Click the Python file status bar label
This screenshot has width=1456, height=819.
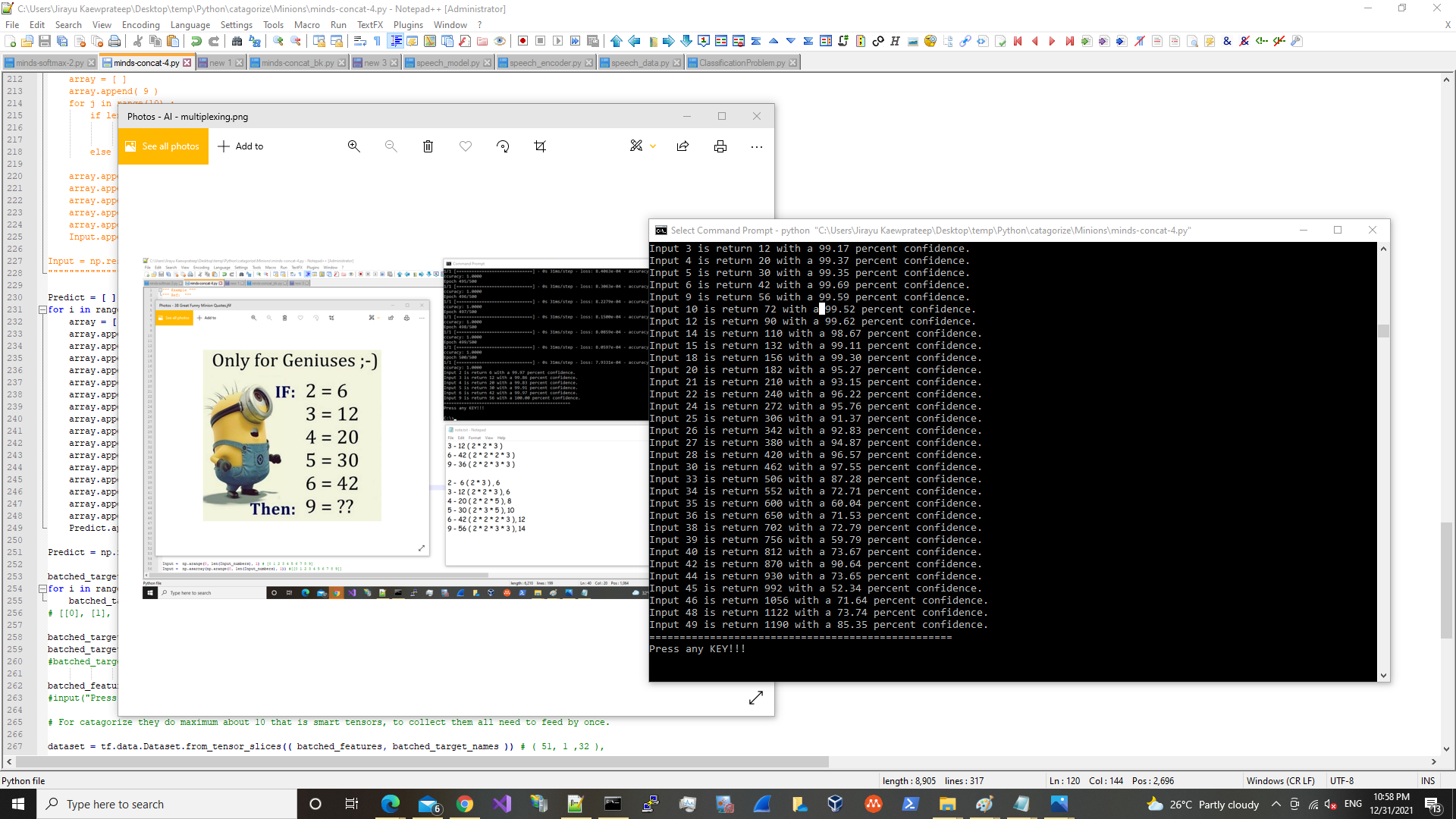(x=24, y=780)
